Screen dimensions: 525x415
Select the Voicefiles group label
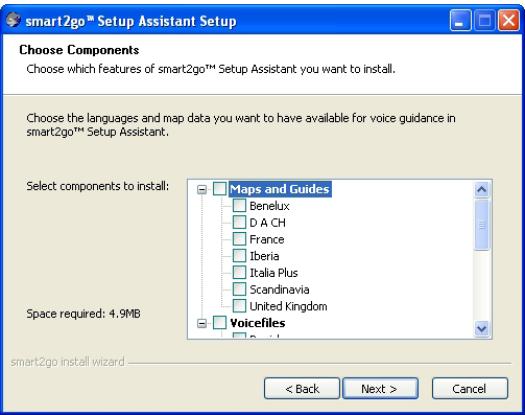[x=257, y=323]
